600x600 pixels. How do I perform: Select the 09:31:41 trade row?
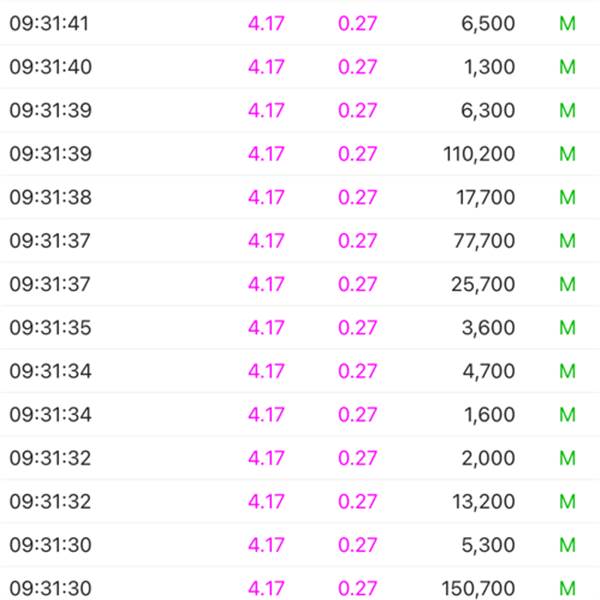[300, 23]
